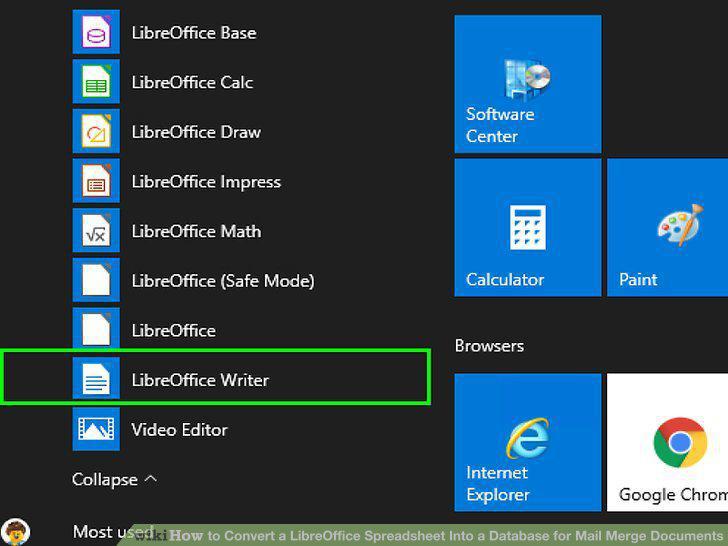Click the LibreOffice Calc label
The width and height of the screenshot is (728, 546).
pos(192,82)
